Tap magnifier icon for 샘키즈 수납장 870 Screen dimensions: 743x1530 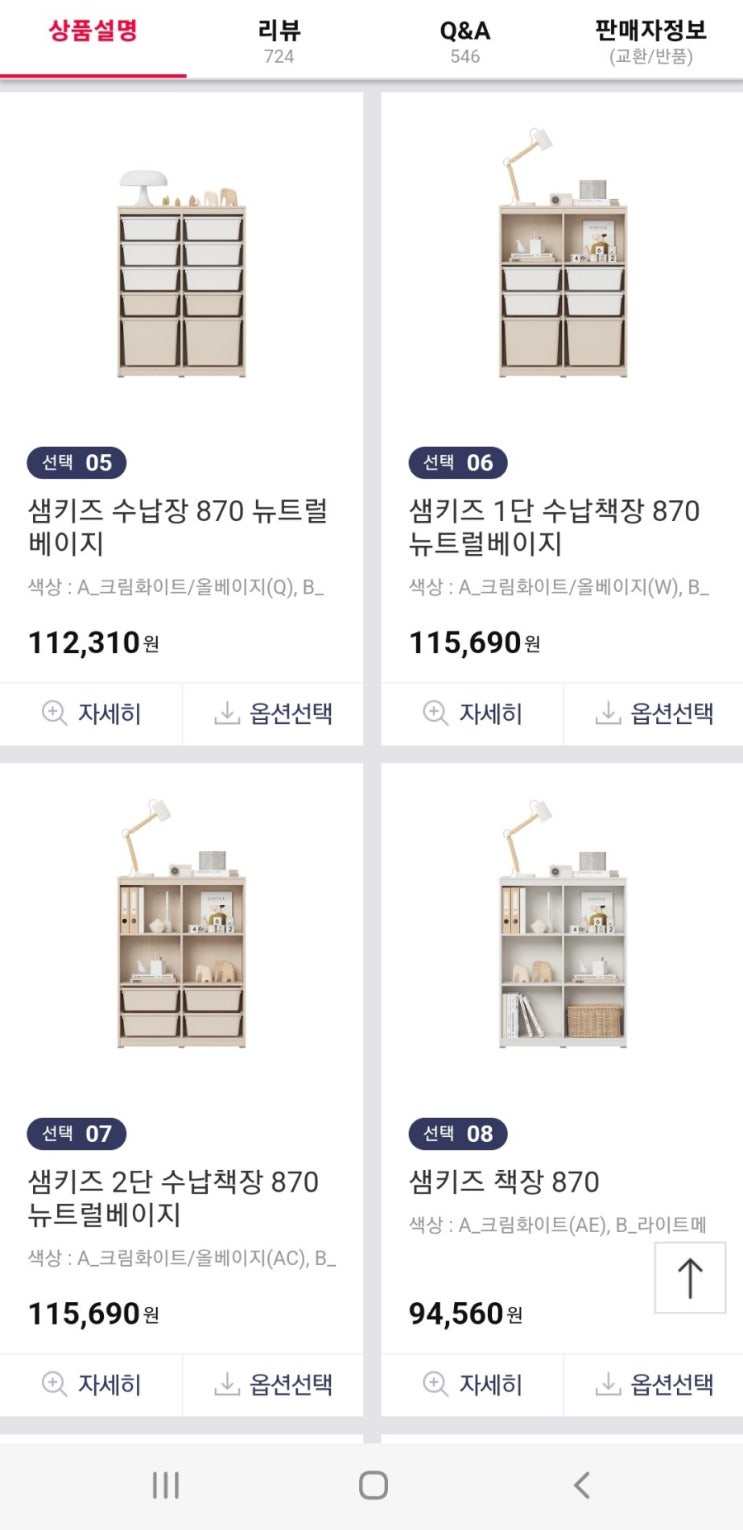(54, 713)
